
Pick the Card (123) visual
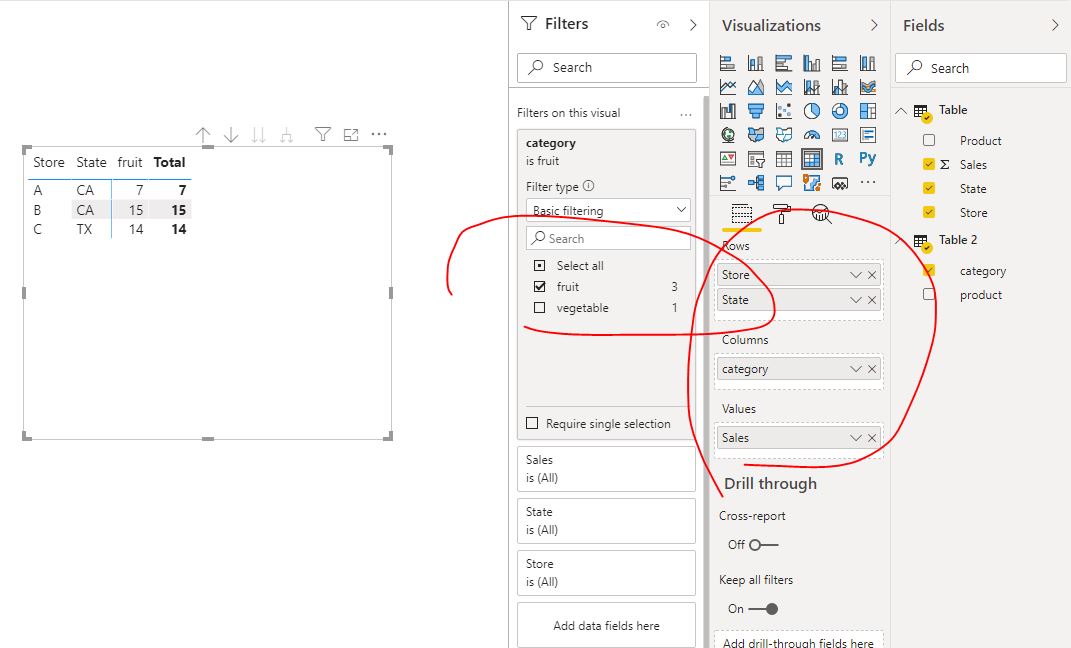(839, 135)
